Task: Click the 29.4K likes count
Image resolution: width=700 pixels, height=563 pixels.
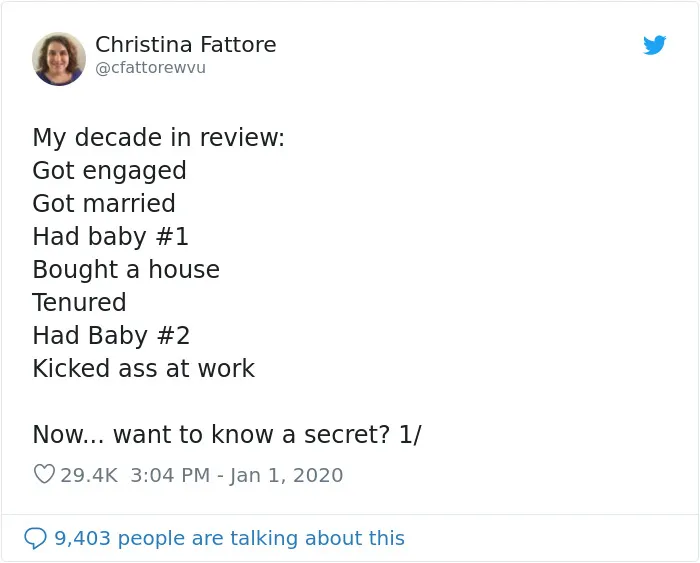Action: coord(89,475)
